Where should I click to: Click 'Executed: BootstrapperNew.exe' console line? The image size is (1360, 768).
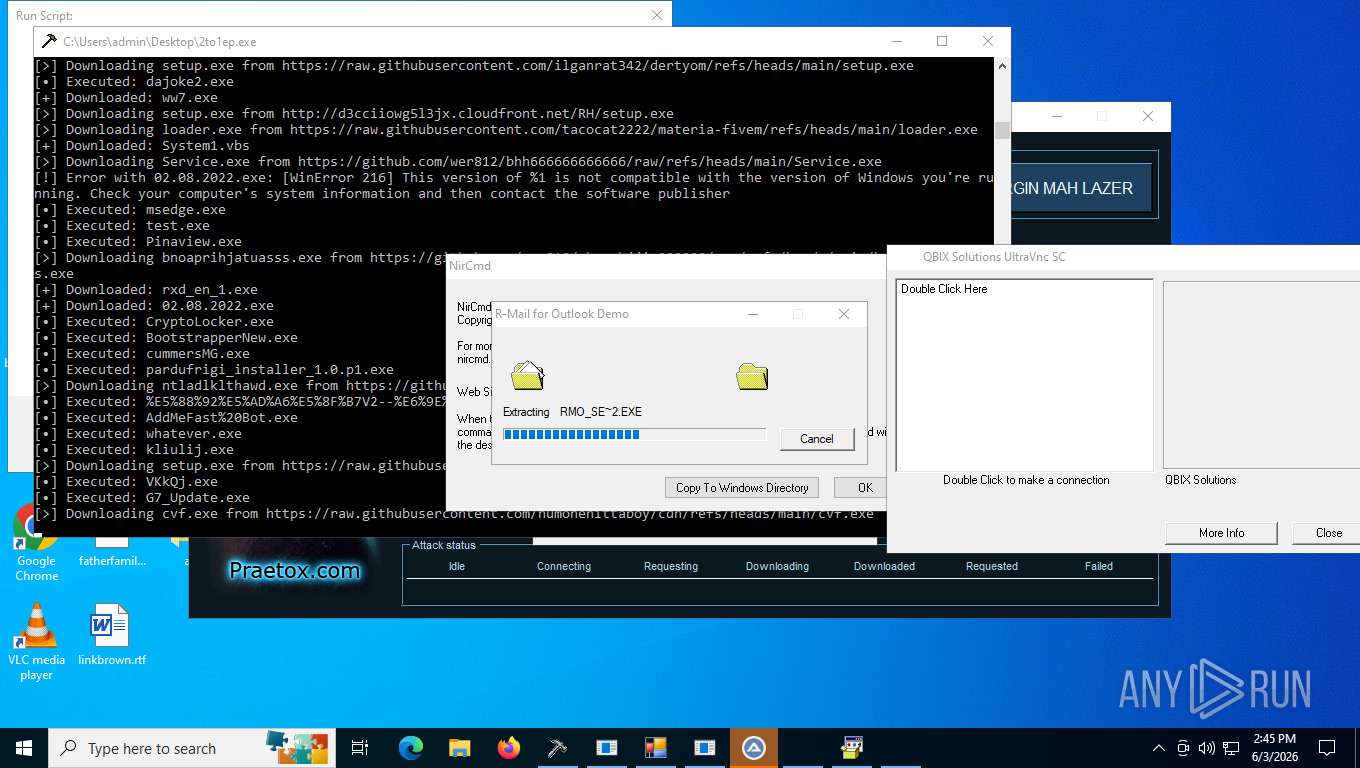(x=166, y=338)
